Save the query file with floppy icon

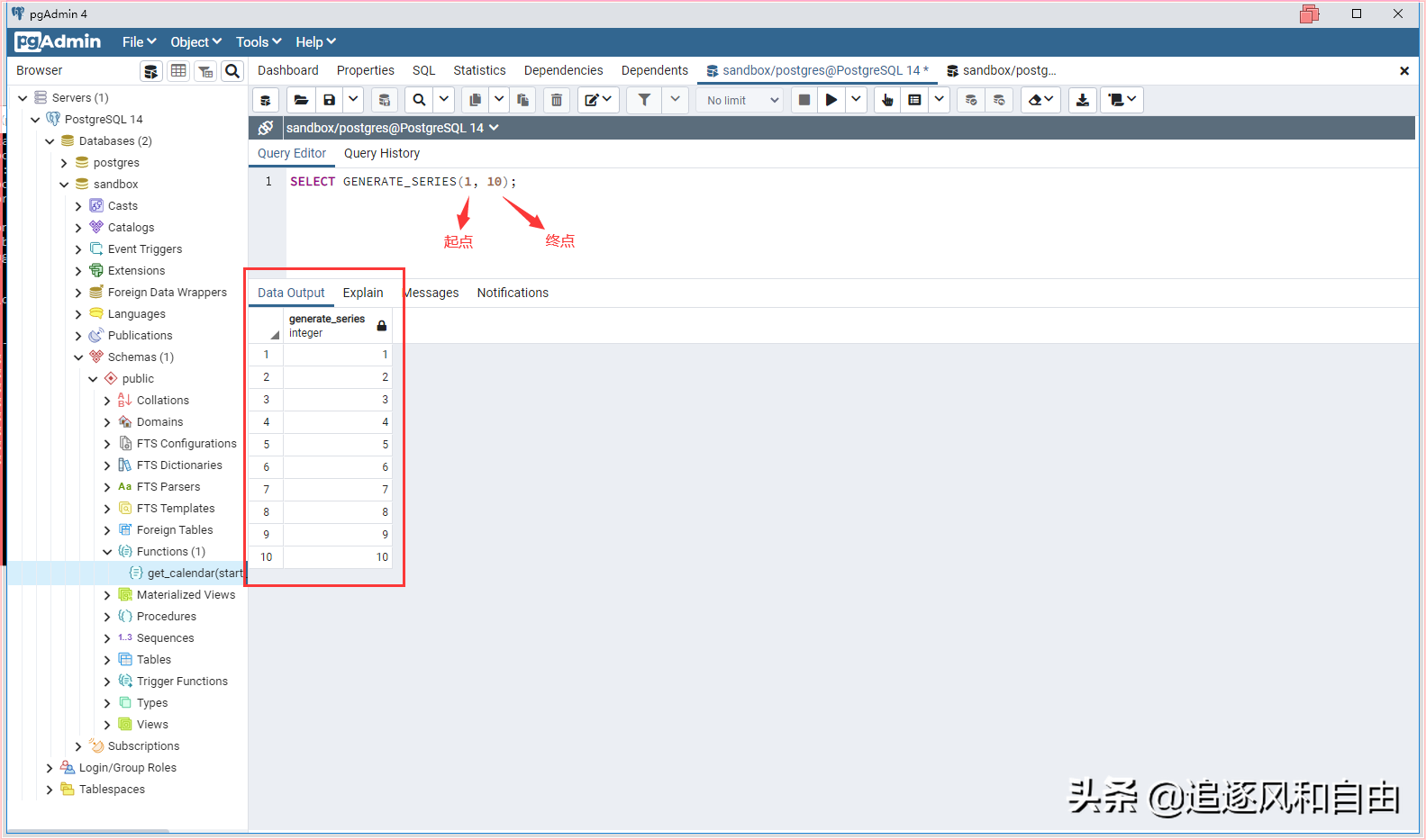(x=330, y=100)
